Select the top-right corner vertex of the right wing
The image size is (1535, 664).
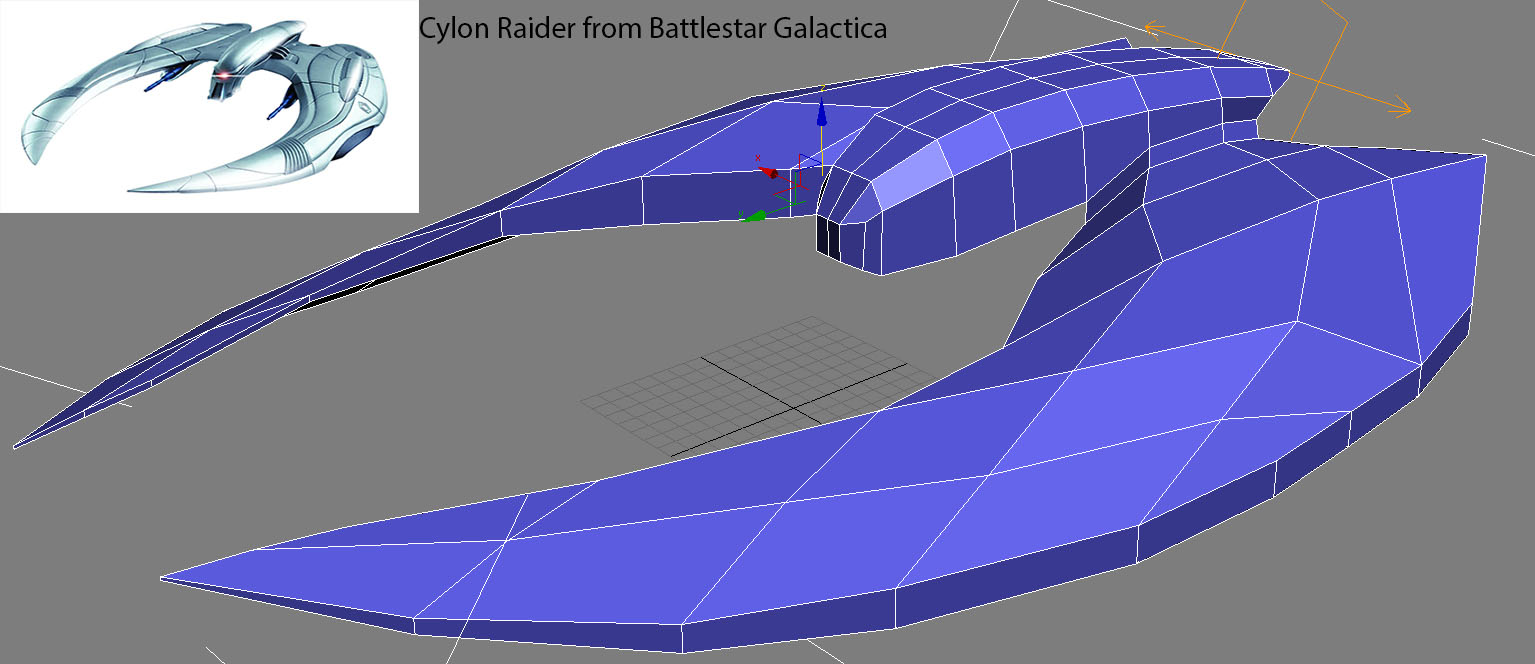[x=1482, y=156]
